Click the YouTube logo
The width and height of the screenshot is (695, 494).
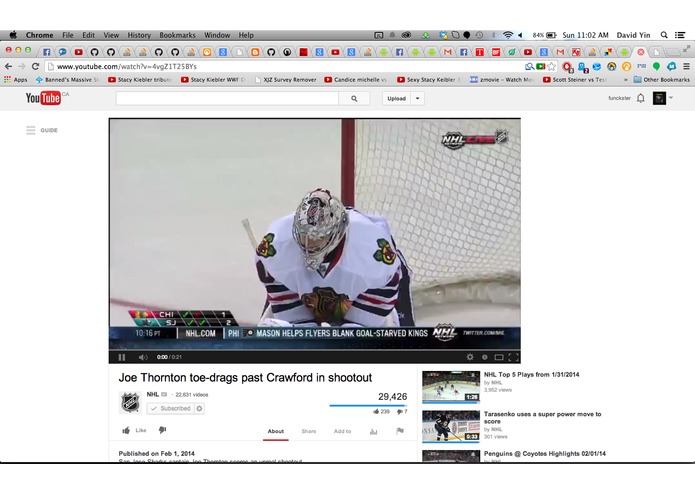tap(43, 98)
